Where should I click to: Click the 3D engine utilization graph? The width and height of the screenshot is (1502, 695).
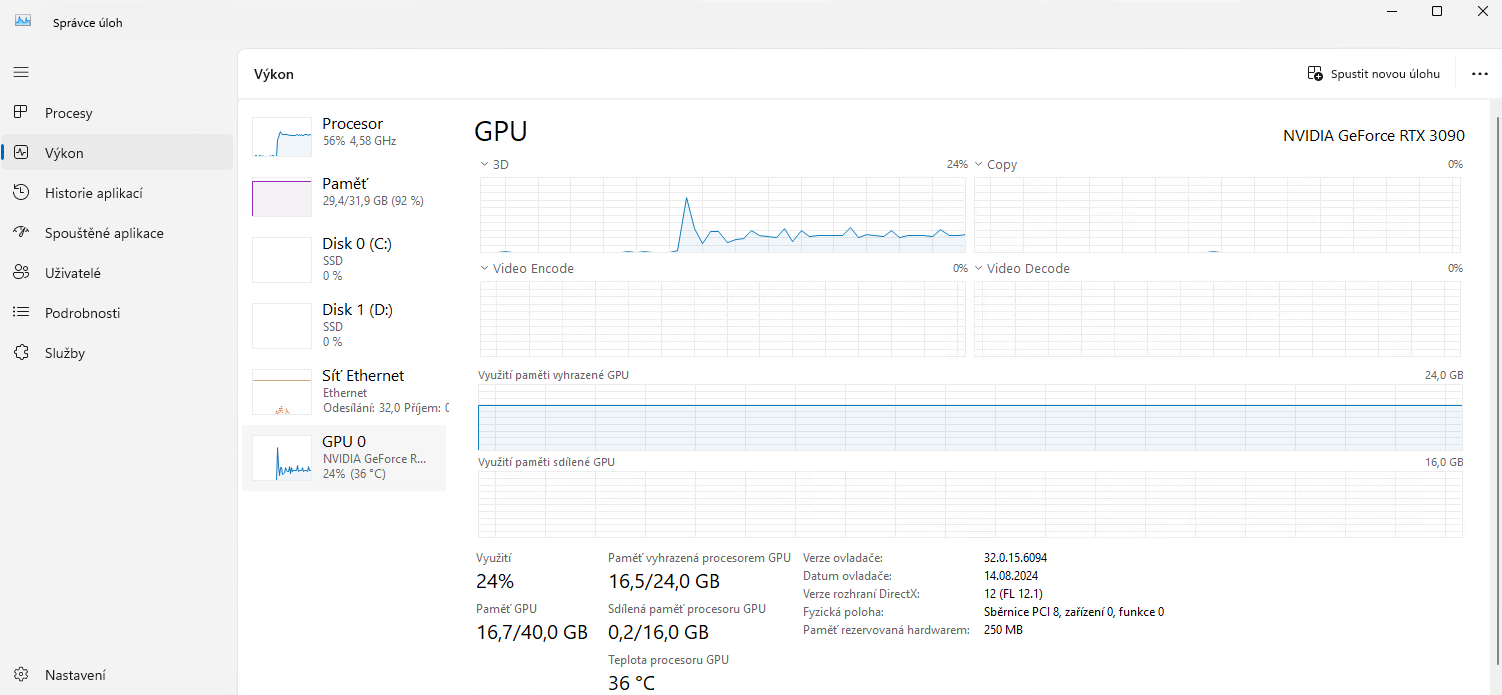[x=723, y=215]
